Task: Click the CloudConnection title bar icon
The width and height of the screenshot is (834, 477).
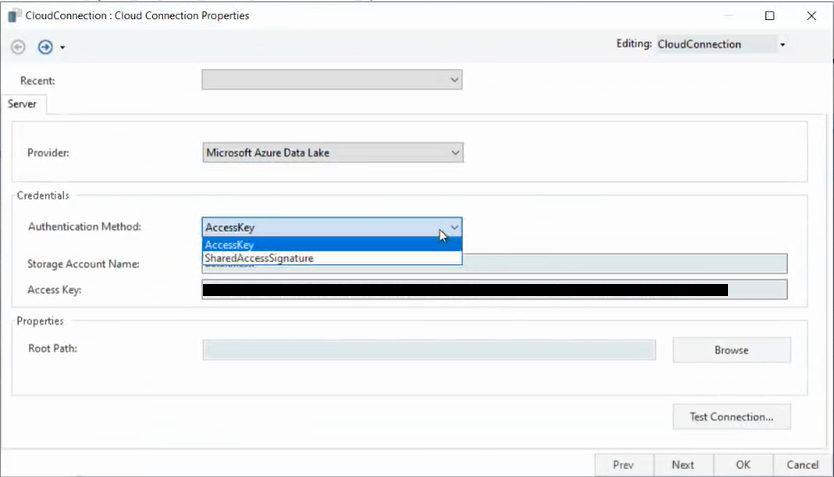Action: (x=14, y=16)
